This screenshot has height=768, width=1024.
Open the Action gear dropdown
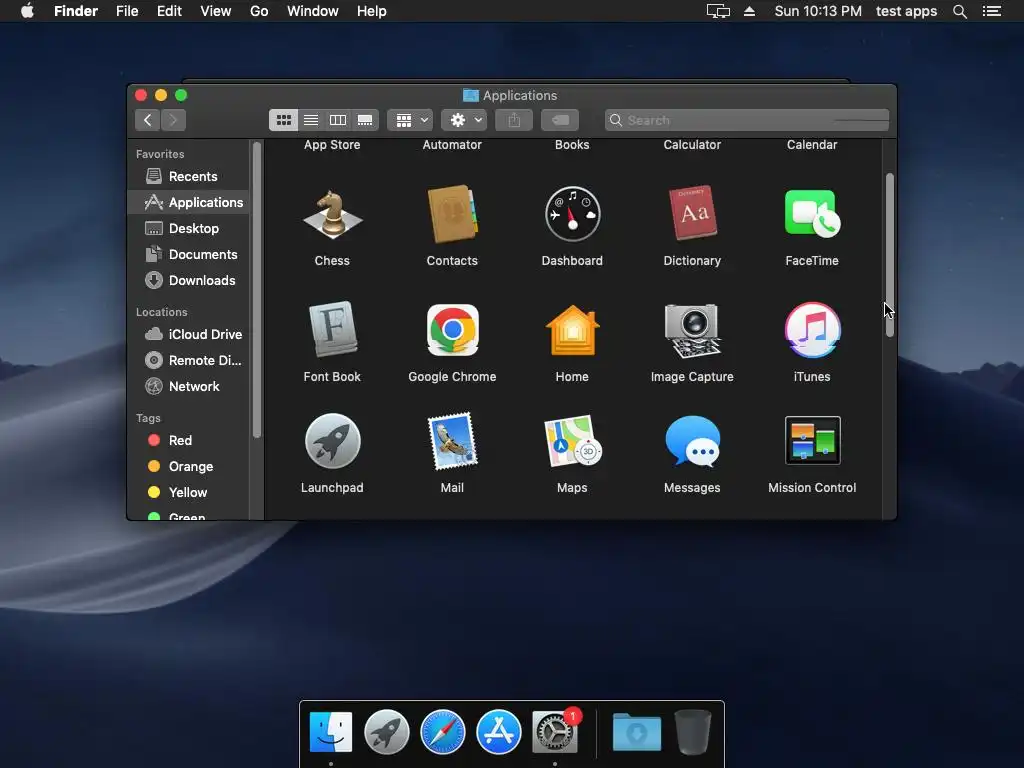tap(464, 120)
